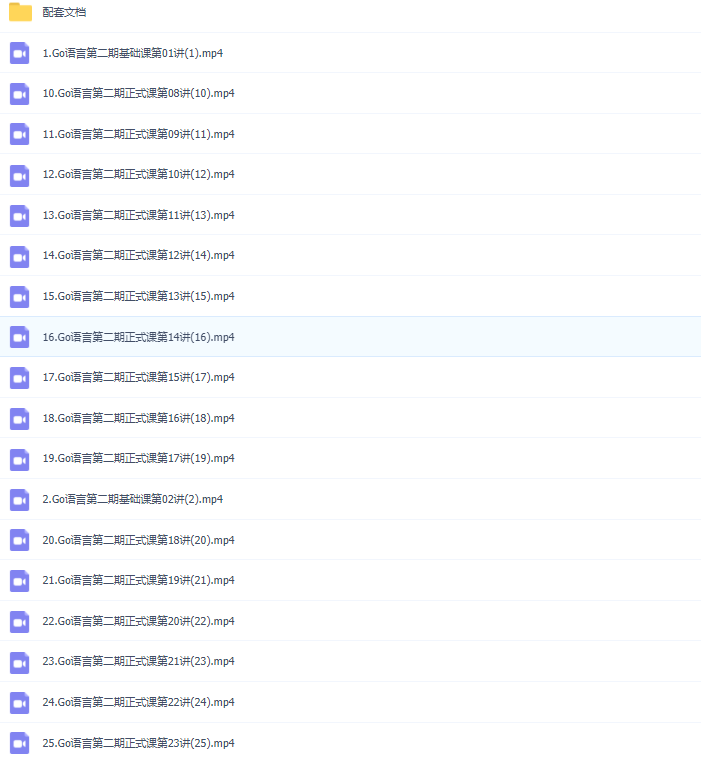The height and width of the screenshot is (762, 701).
Task: Click video icon for 20.Go语言第二期正式课第18讲(20).mp4
Action: click(x=19, y=540)
